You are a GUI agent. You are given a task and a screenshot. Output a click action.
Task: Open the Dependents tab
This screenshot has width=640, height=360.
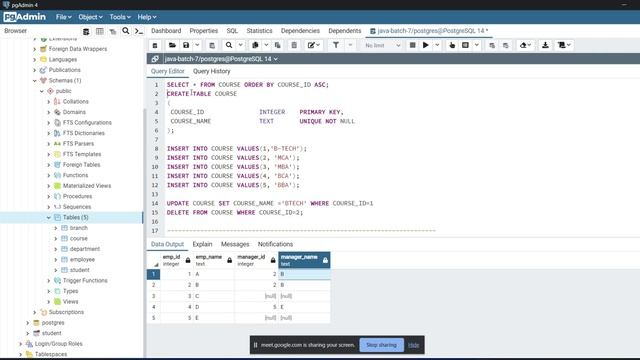tap(344, 31)
